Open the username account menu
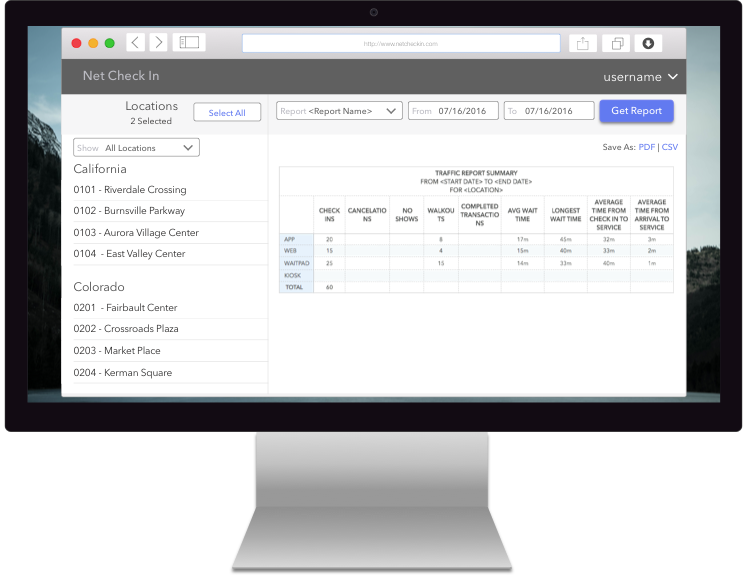The width and height of the screenshot is (747, 579). 641,77
